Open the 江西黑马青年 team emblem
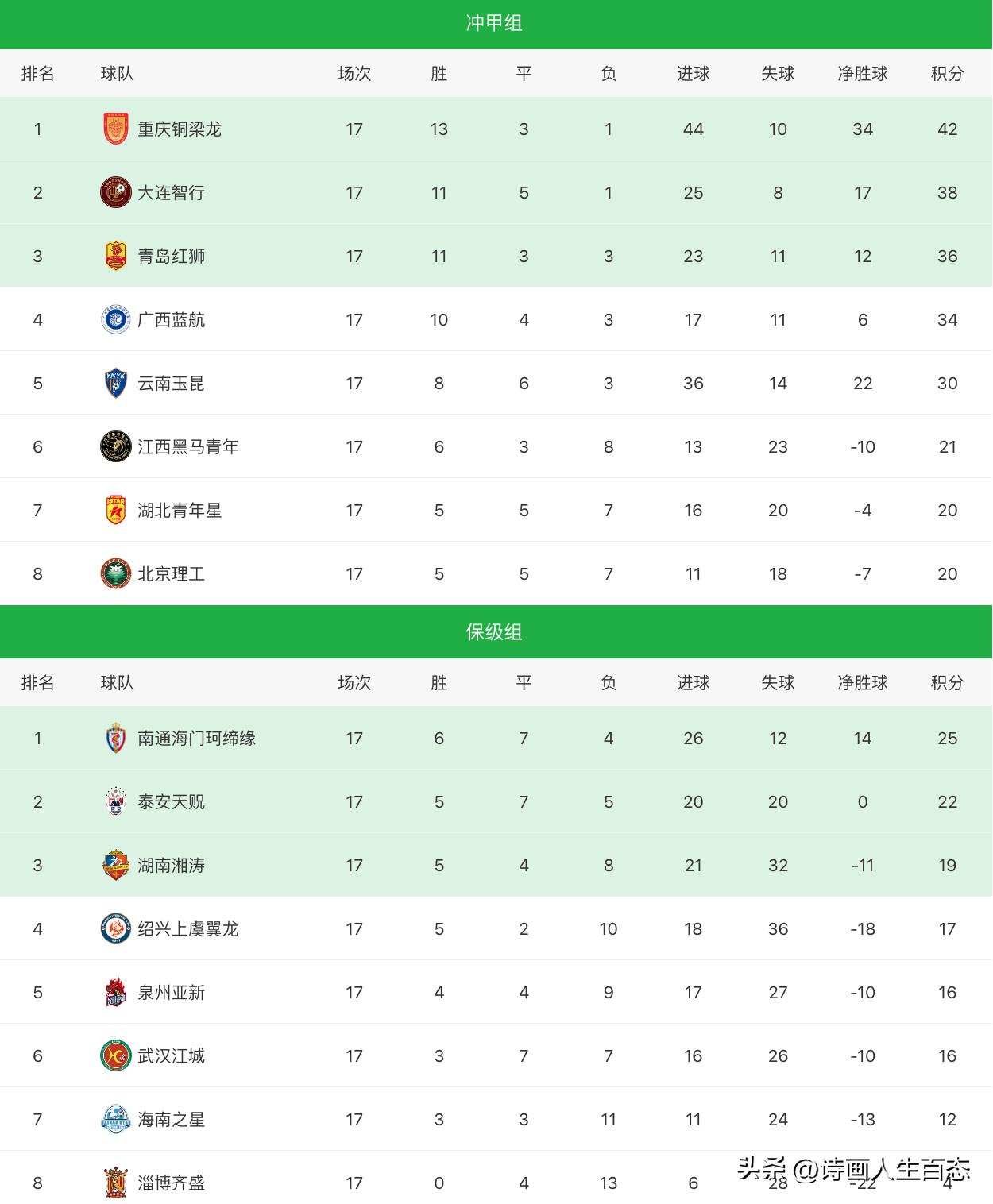 coord(116,447)
